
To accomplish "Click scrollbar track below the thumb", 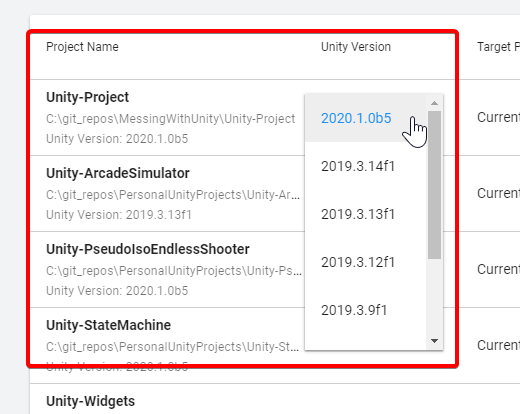I will (x=434, y=296).
